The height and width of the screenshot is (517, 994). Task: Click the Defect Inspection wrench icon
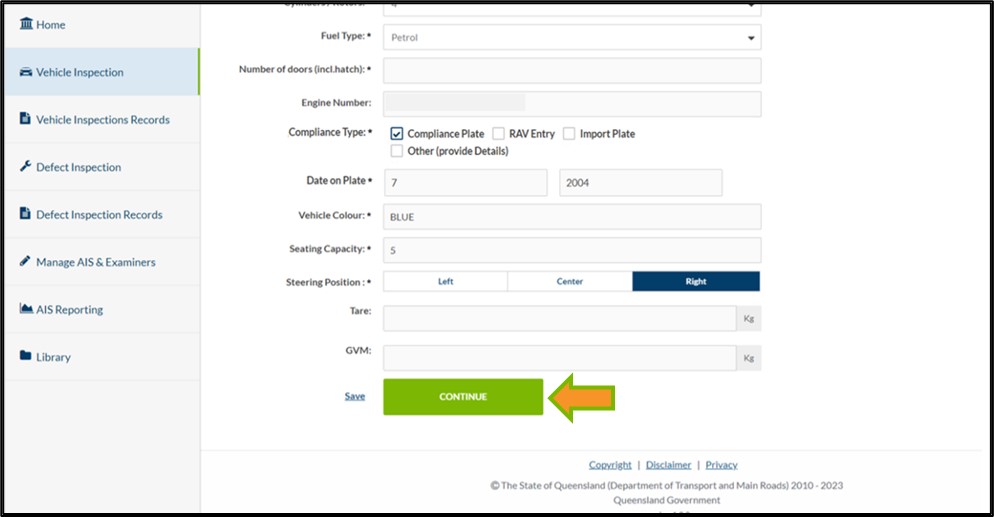26,167
